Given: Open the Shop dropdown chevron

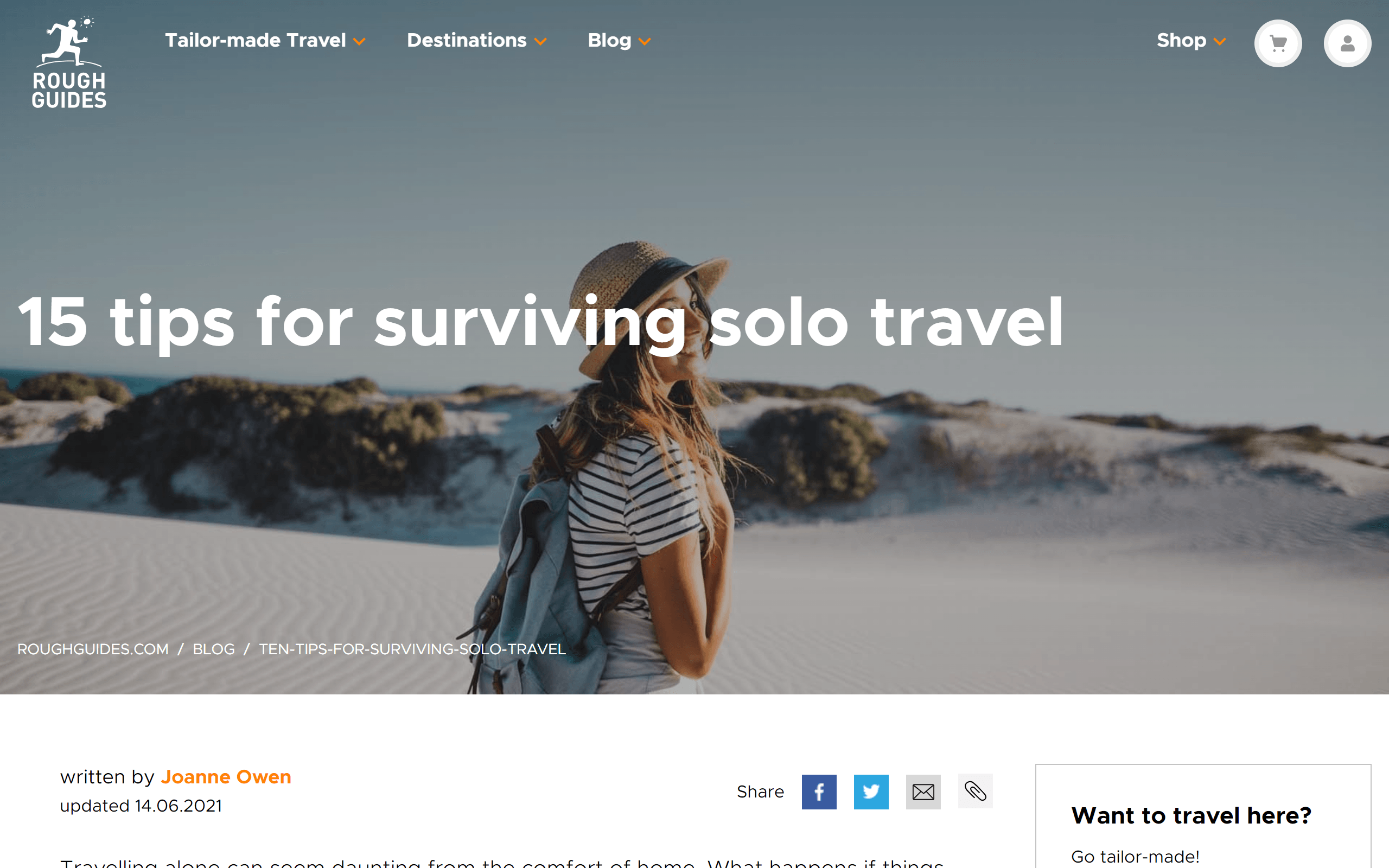Looking at the screenshot, I should (x=1220, y=41).
